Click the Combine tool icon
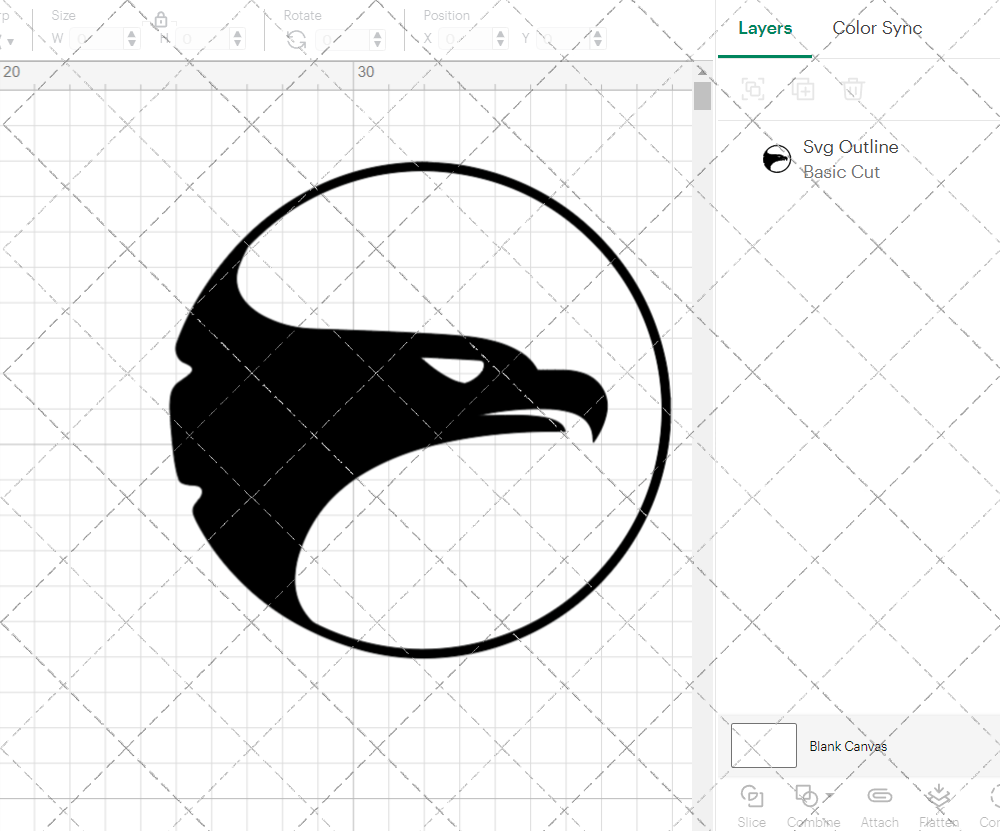1000x831 pixels. (x=807, y=796)
